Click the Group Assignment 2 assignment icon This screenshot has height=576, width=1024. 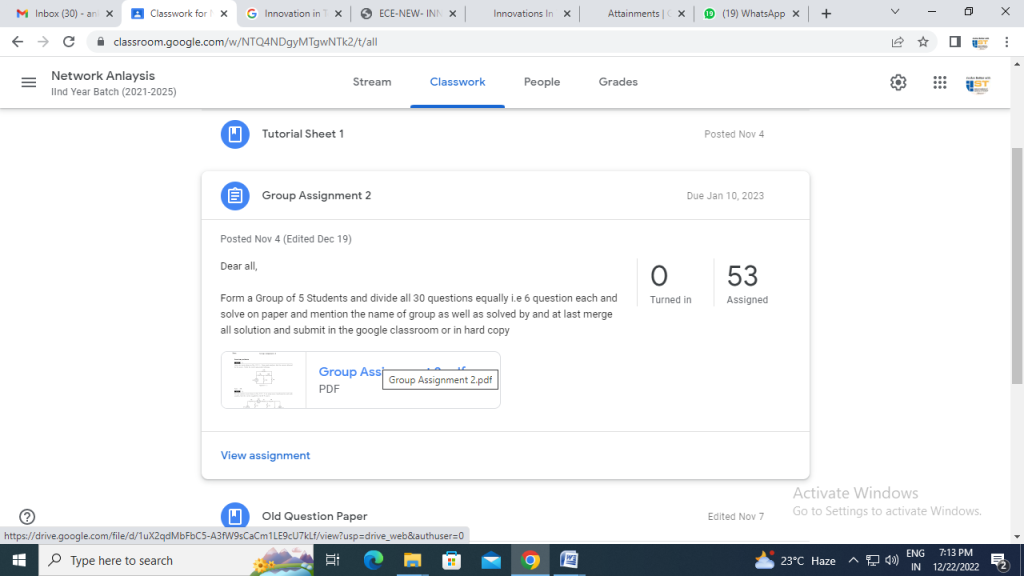(235, 195)
